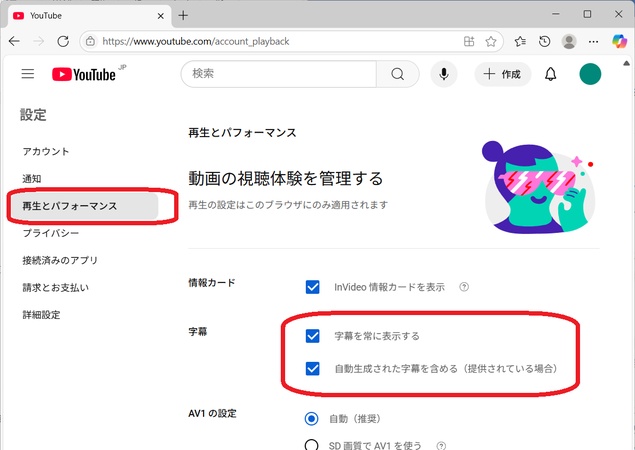Open the YouTube hamburger guide menu
The width and height of the screenshot is (635, 450).
28,74
